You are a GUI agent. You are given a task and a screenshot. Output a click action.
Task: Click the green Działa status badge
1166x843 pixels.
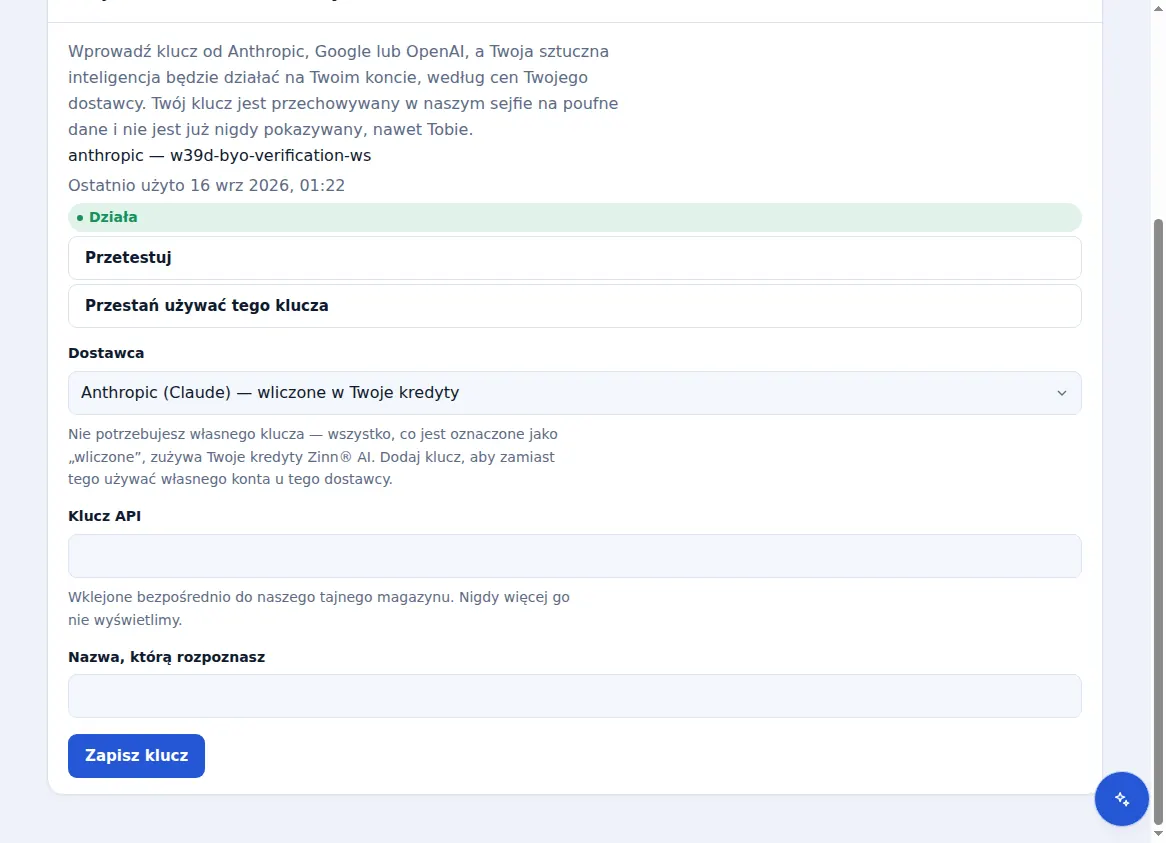coord(574,217)
